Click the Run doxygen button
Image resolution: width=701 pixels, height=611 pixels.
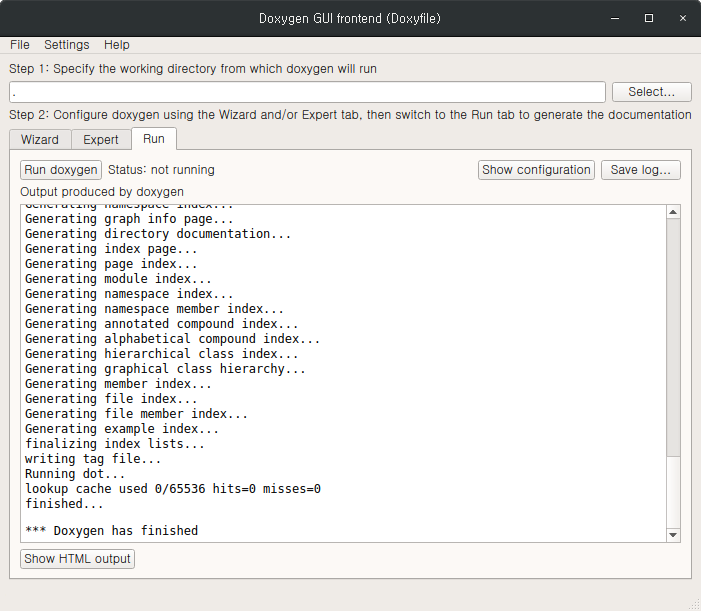pos(61,170)
